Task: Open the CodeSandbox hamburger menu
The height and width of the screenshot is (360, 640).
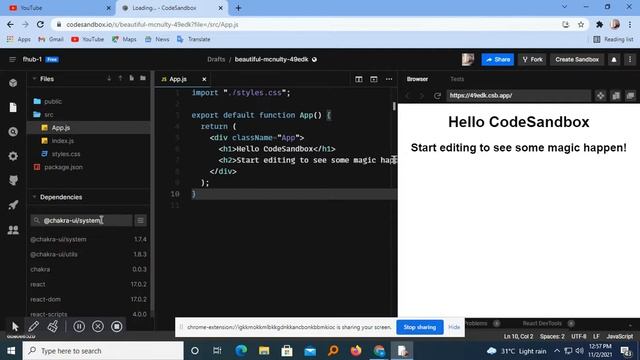Action: click(12, 60)
